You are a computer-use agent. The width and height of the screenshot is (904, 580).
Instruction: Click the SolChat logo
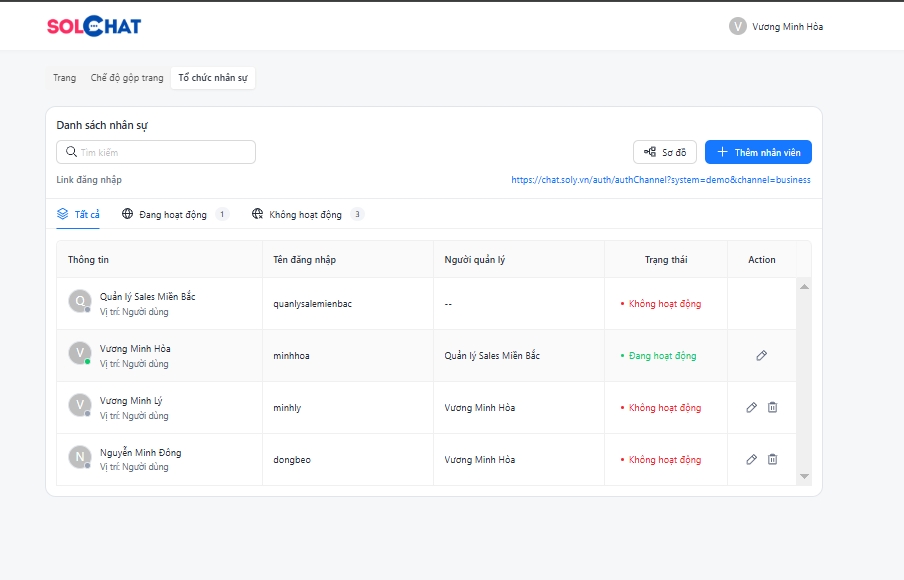93,27
